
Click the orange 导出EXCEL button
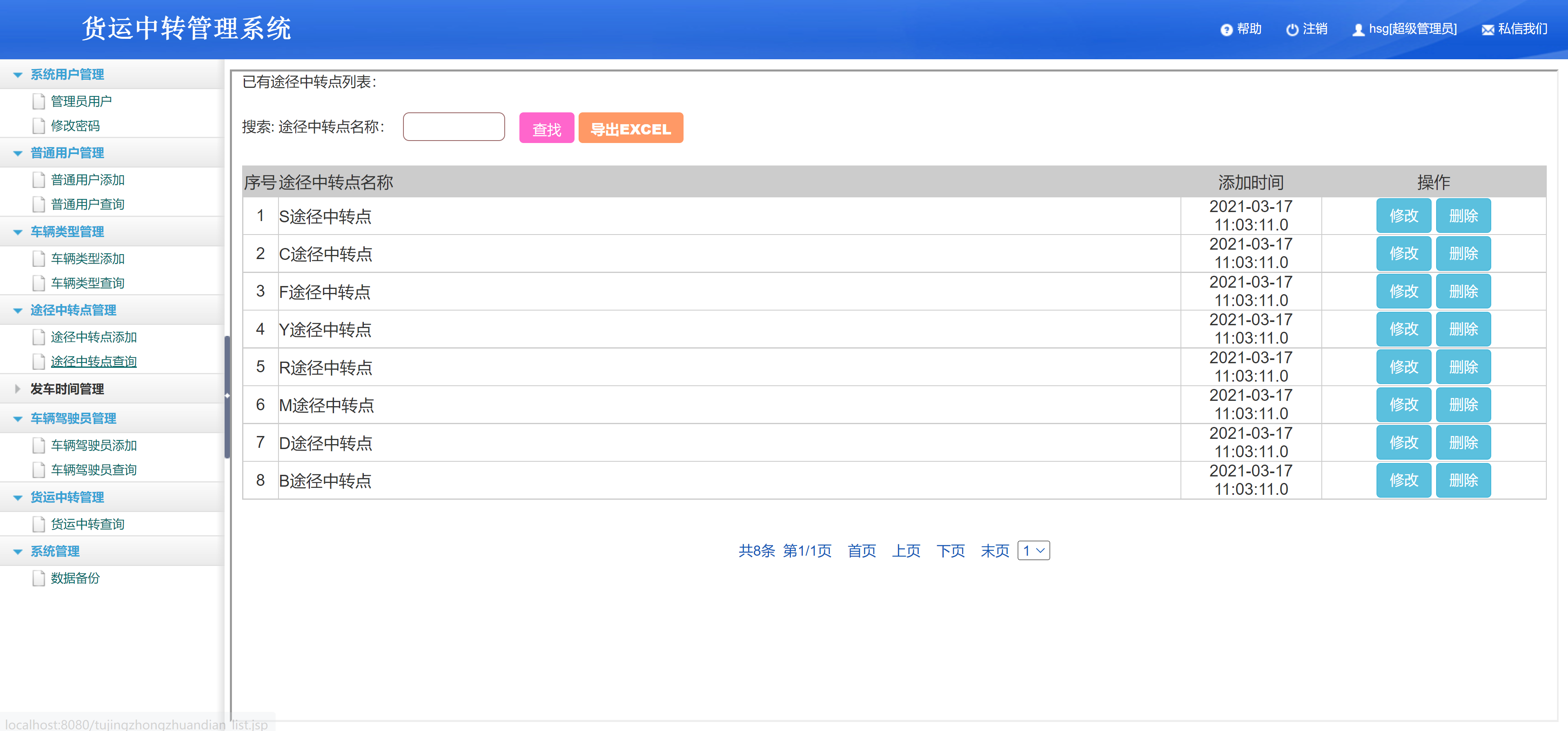click(630, 128)
